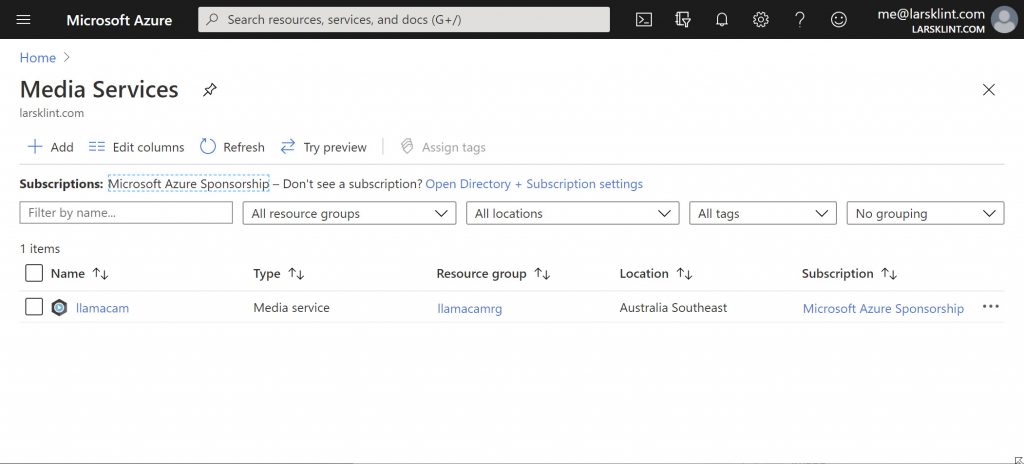Open the Help question mark
The image size is (1024, 464).
click(799, 20)
